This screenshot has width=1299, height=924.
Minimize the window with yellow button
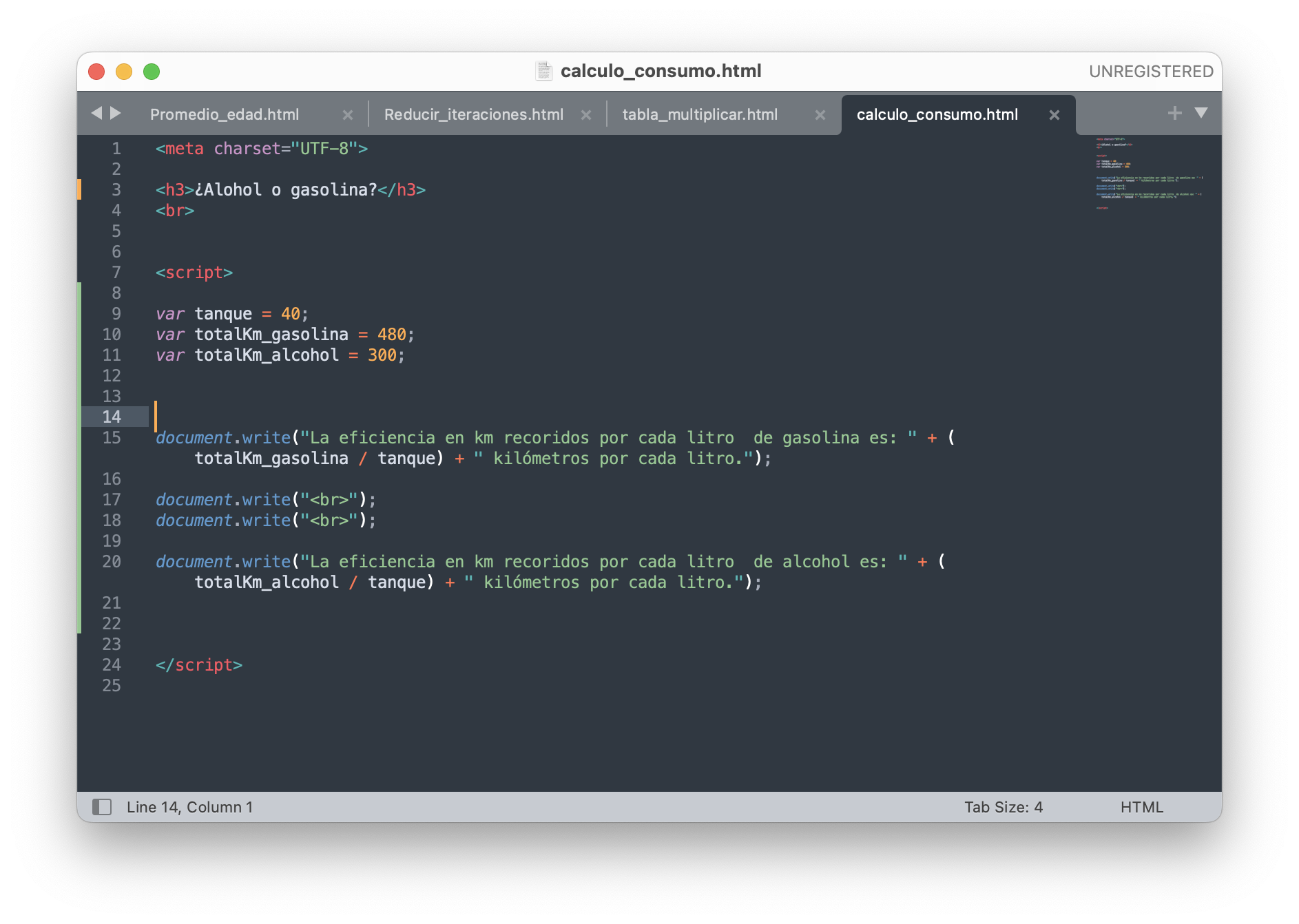pyautogui.click(x=124, y=72)
